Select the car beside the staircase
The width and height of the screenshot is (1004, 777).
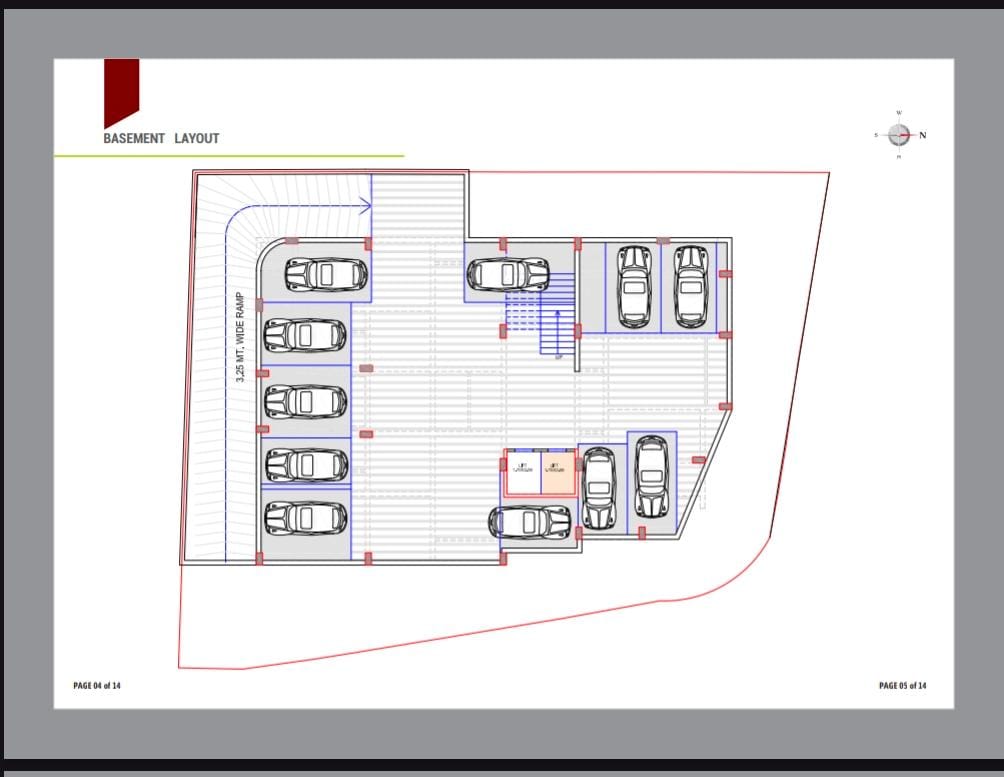pos(508,274)
